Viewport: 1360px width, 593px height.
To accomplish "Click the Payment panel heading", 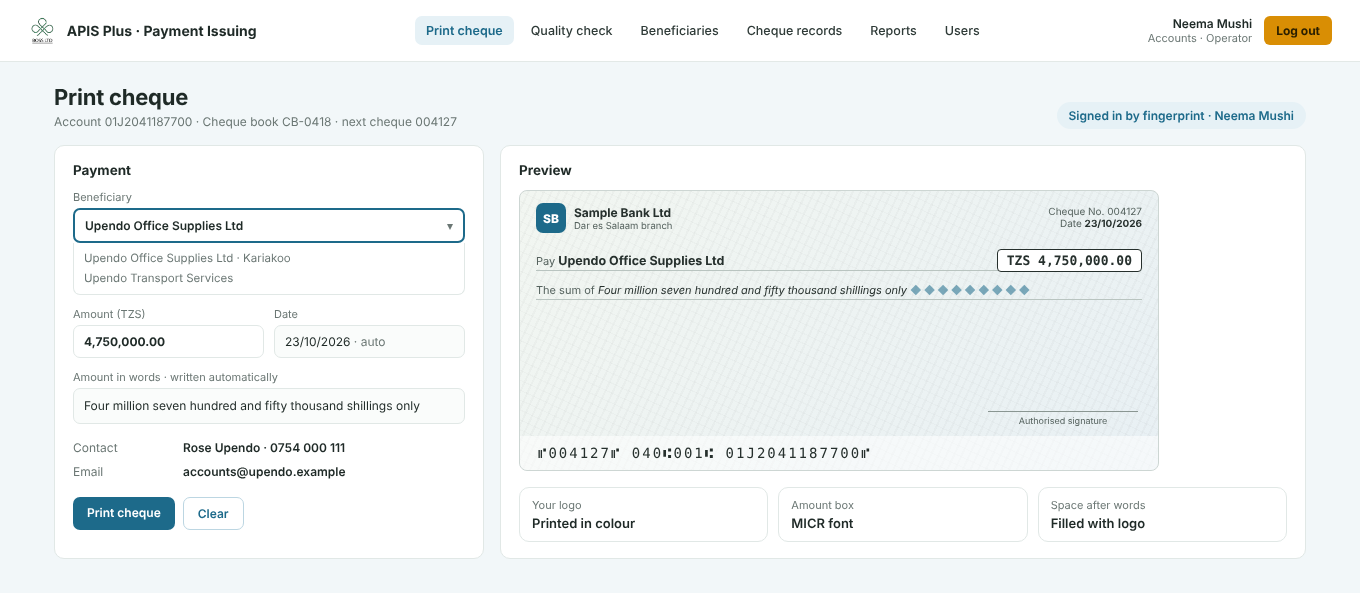I will pyautogui.click(x=102, y=170).
